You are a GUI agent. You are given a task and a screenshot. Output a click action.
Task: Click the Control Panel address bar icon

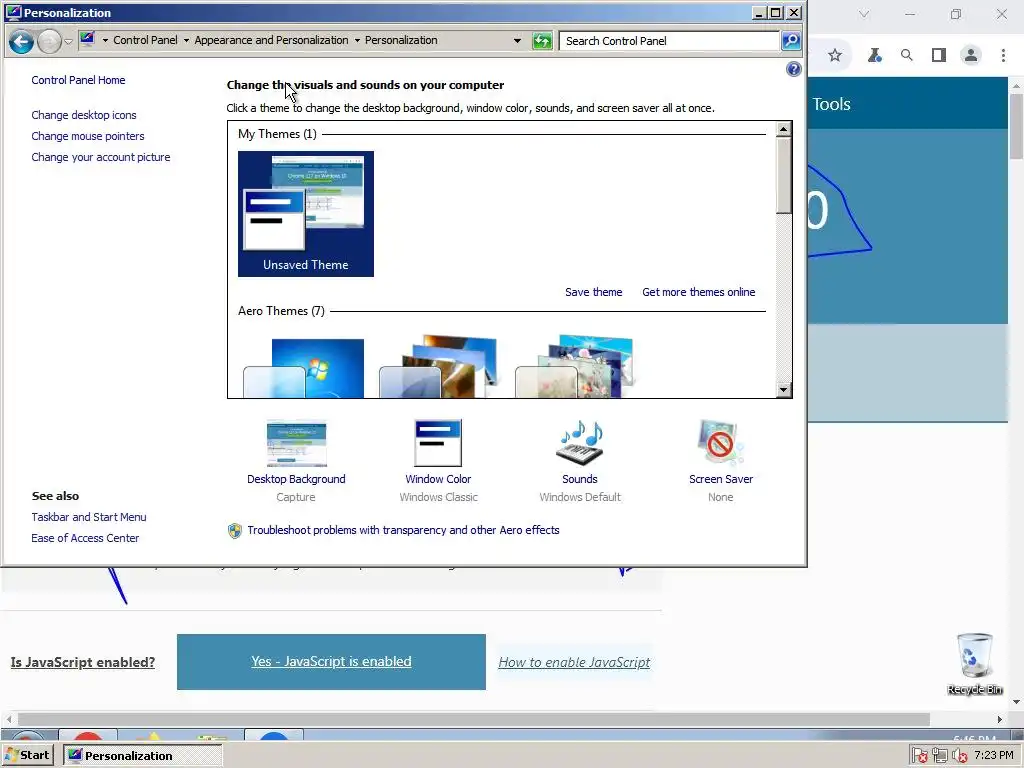[87, 39]
